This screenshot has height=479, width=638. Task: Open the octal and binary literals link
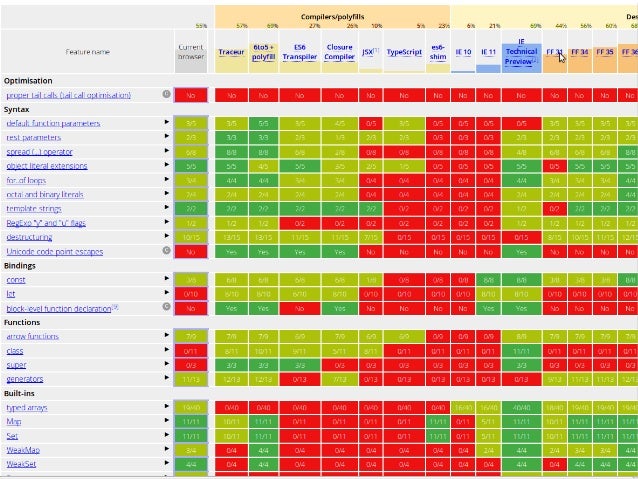45,194
